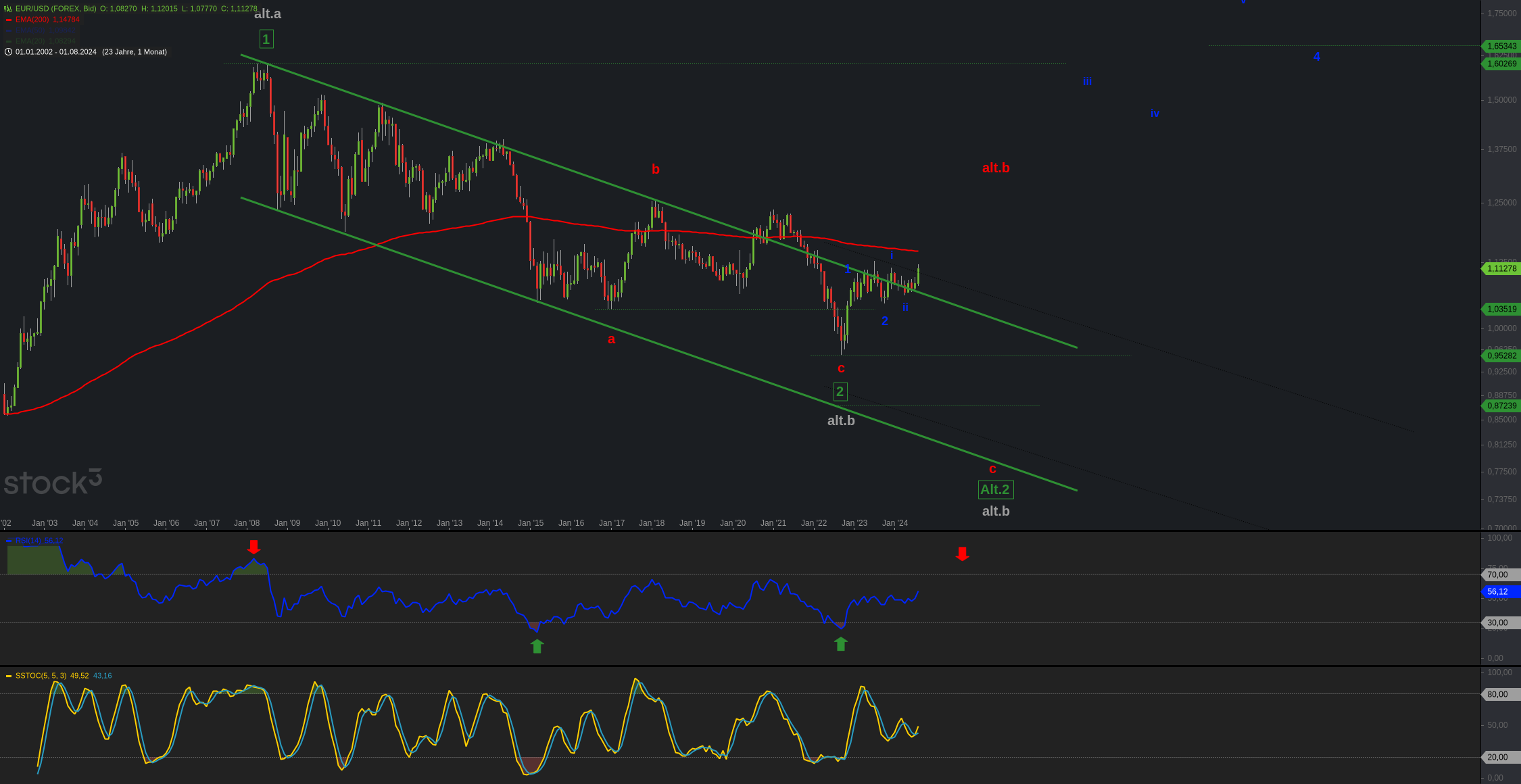The height and width of the screenshot is (784, 1521).
Task: Click the green EMA(20) legend color marker
Action: pos(9,41)
